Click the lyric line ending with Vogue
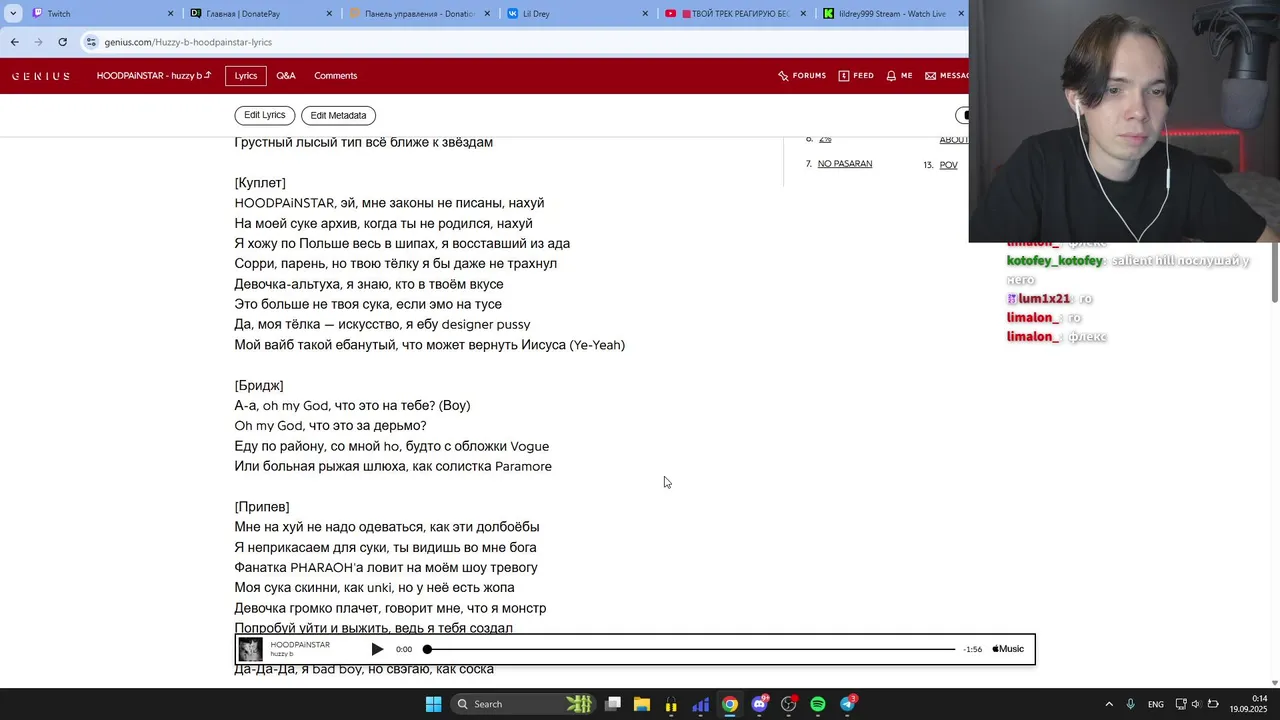1280x720 pixels. (392, 446)
